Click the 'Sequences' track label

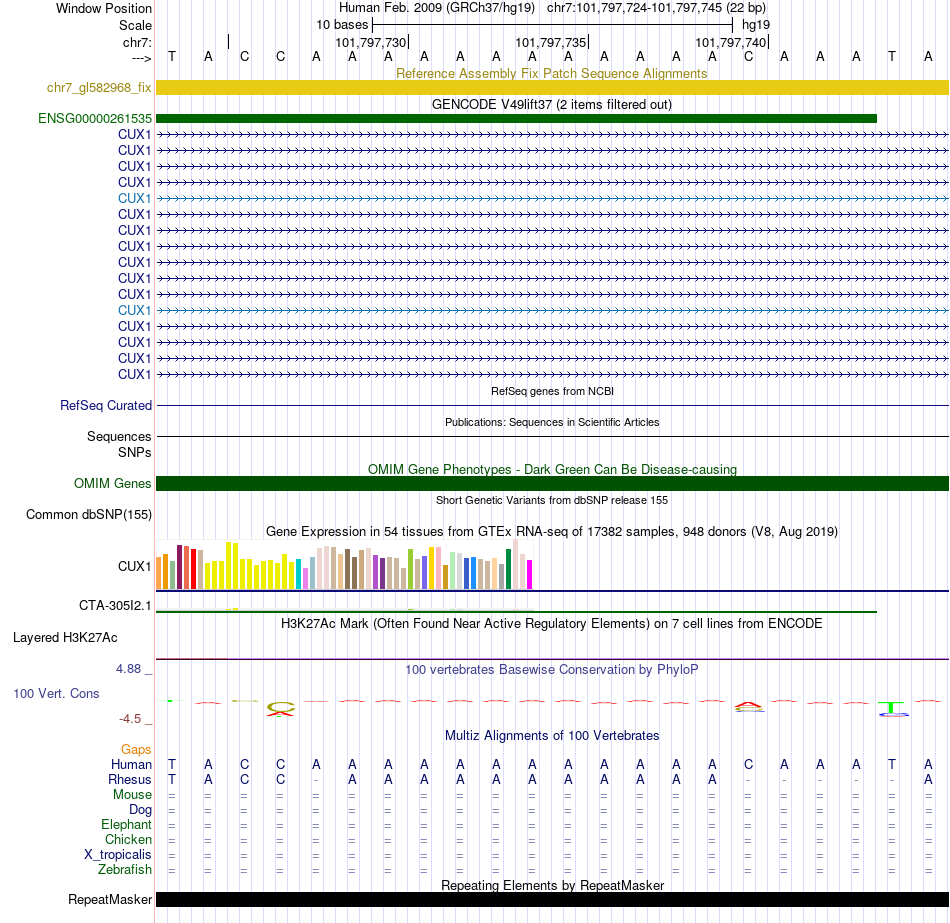[x=119, y=436]
